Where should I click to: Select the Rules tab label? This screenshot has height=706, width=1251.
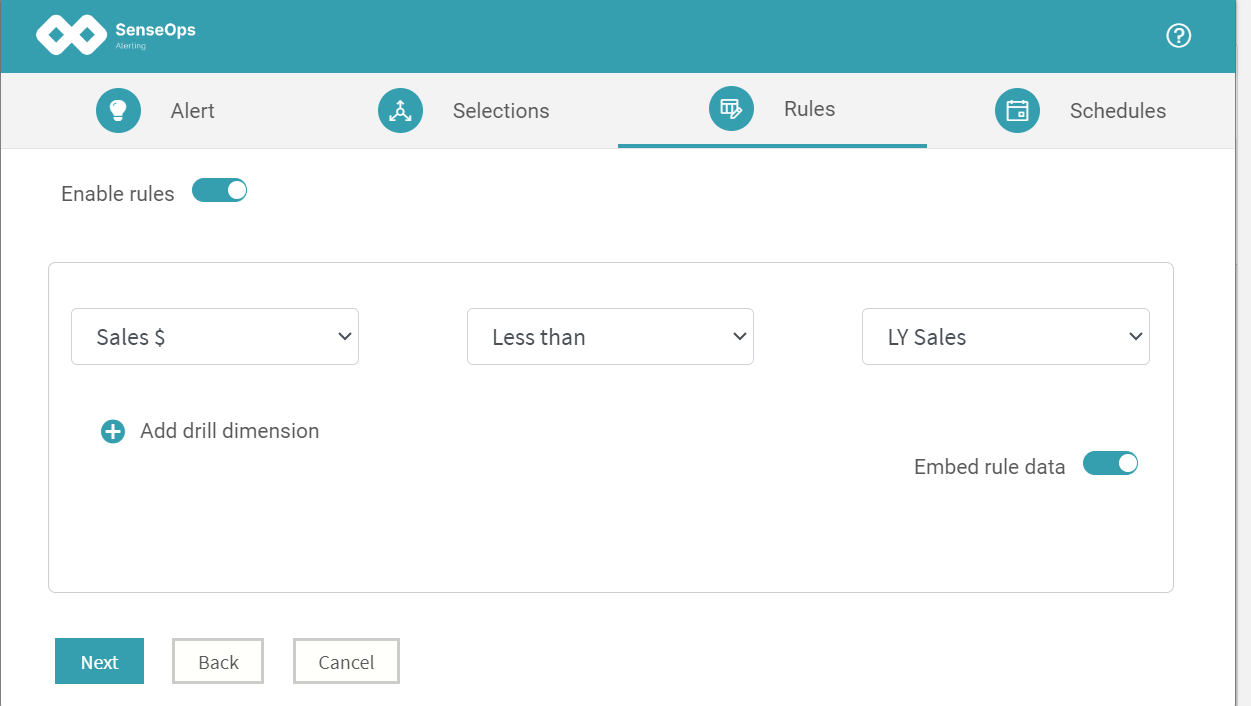tap(809, 109)
